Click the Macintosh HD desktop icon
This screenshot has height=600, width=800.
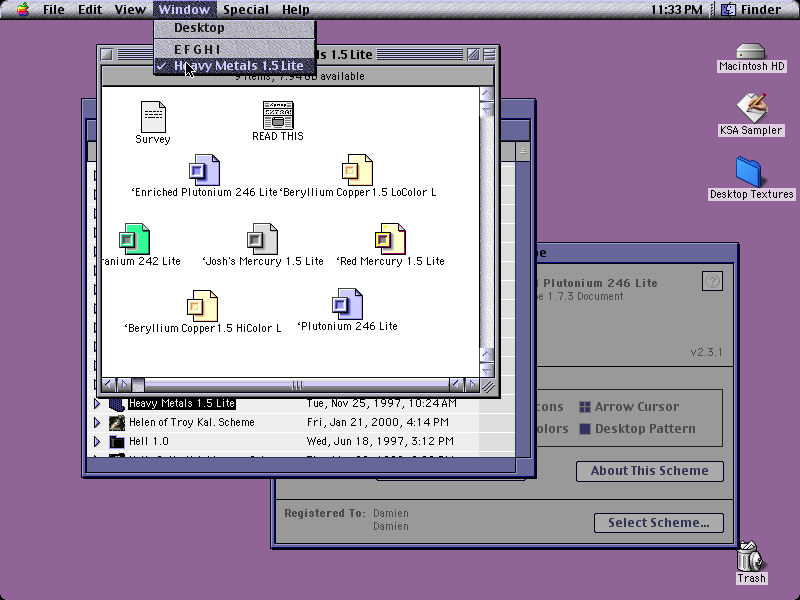coord(751,51)
